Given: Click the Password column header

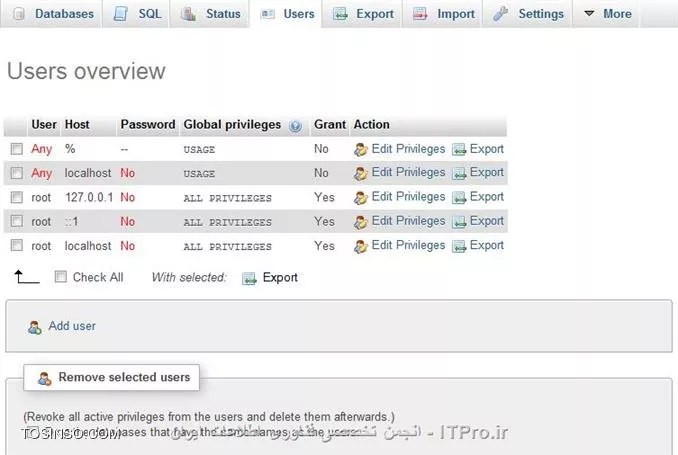Looking at the screenshot, I should click(x=148, y=125).
